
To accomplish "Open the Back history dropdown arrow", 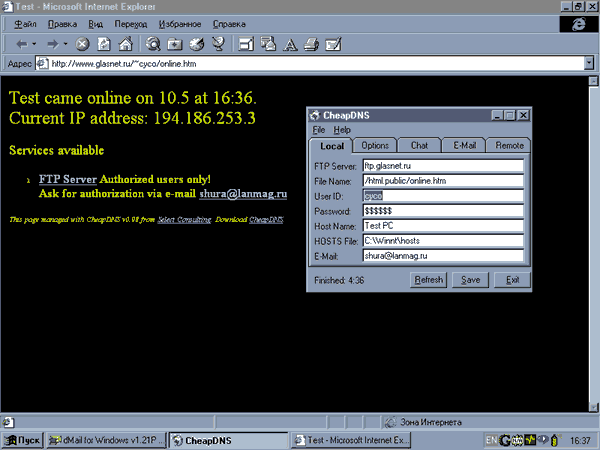I will tap(36, 44).
